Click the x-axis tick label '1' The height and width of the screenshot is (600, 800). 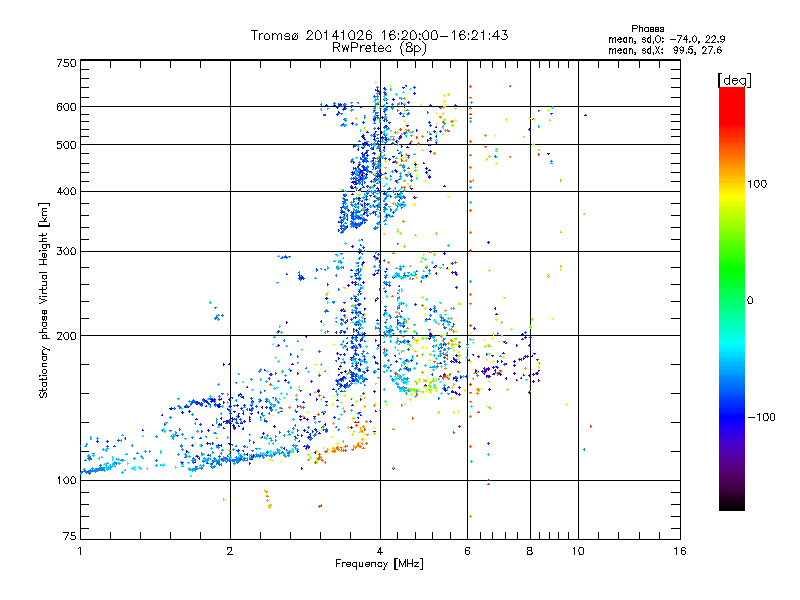pos(80,551)
